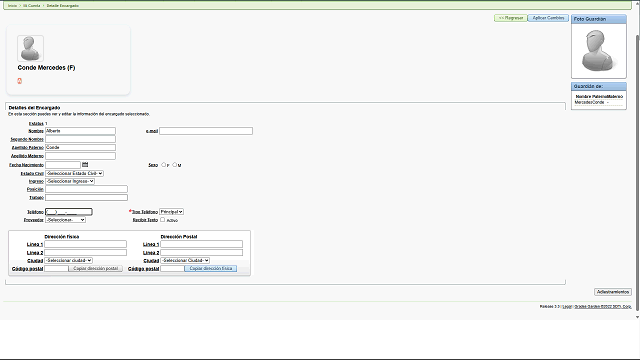Click the Detalles del Encargado heading
This screenshot has width=640, height=360.
[34, 108]
